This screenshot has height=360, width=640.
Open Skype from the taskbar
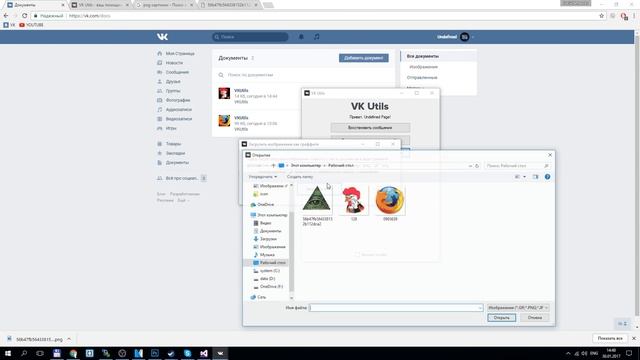point(187,353)
